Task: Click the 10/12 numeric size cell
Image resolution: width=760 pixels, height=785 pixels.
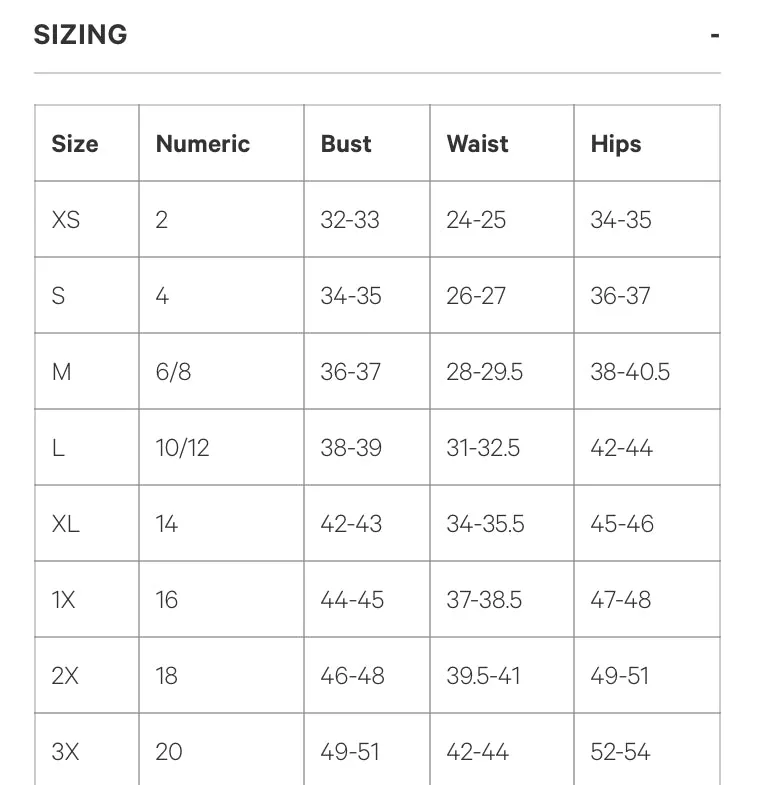Action: pos(182,448)
